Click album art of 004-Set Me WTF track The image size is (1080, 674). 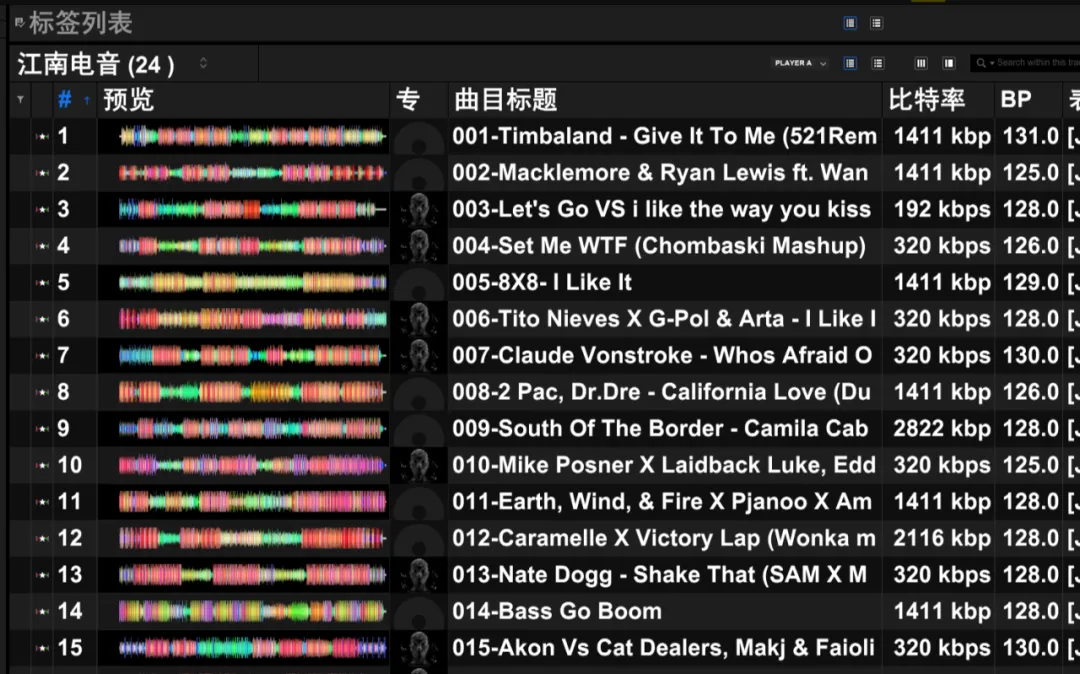click(419, 246)
